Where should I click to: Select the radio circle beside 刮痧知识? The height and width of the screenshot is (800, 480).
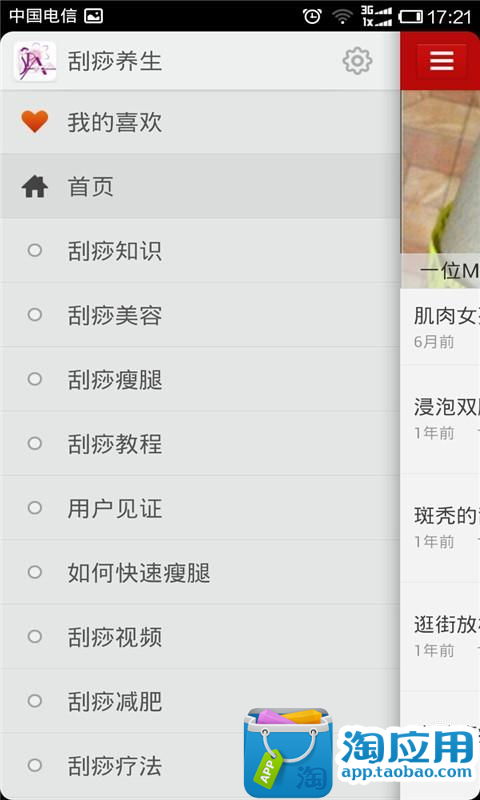[35, 251]
